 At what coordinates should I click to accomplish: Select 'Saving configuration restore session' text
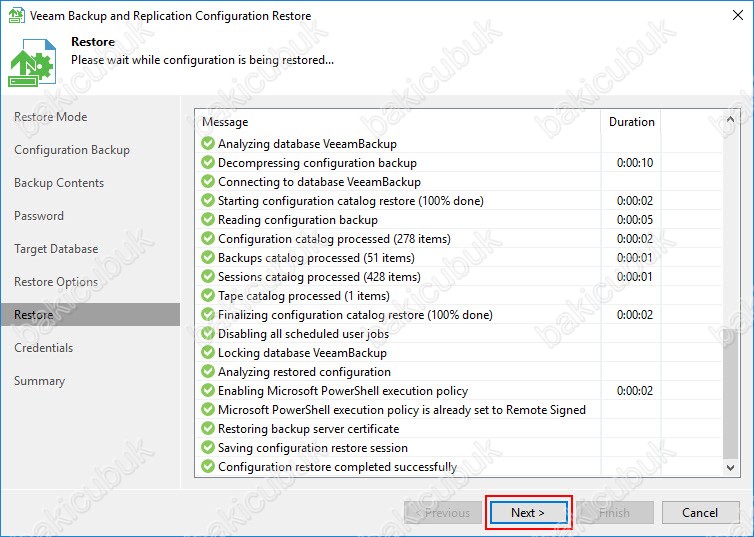[313, 448]
